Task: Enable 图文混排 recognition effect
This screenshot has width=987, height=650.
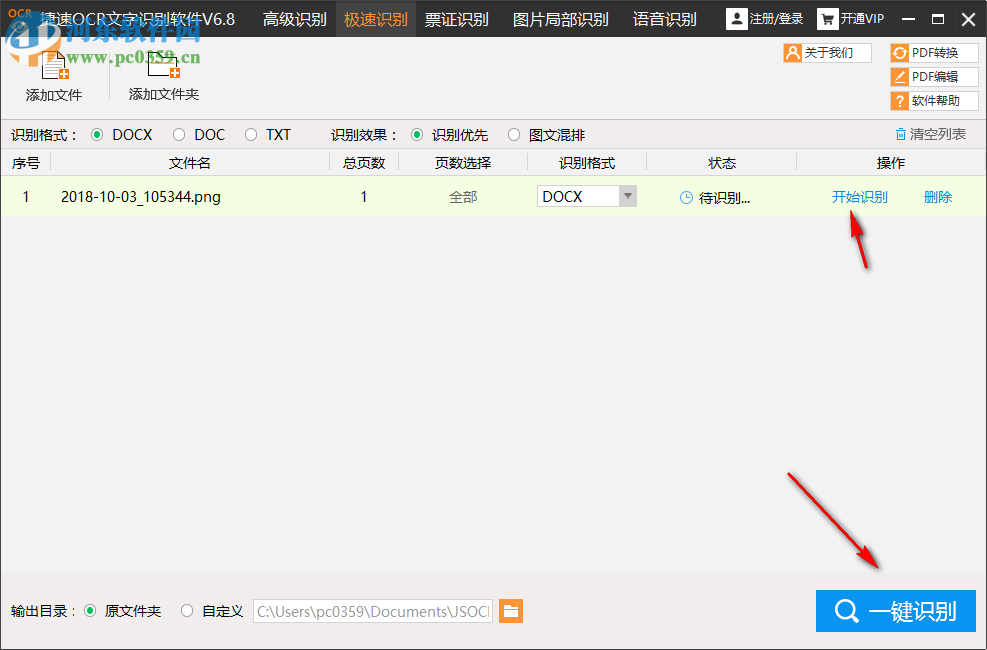Action: pos(514,134)
